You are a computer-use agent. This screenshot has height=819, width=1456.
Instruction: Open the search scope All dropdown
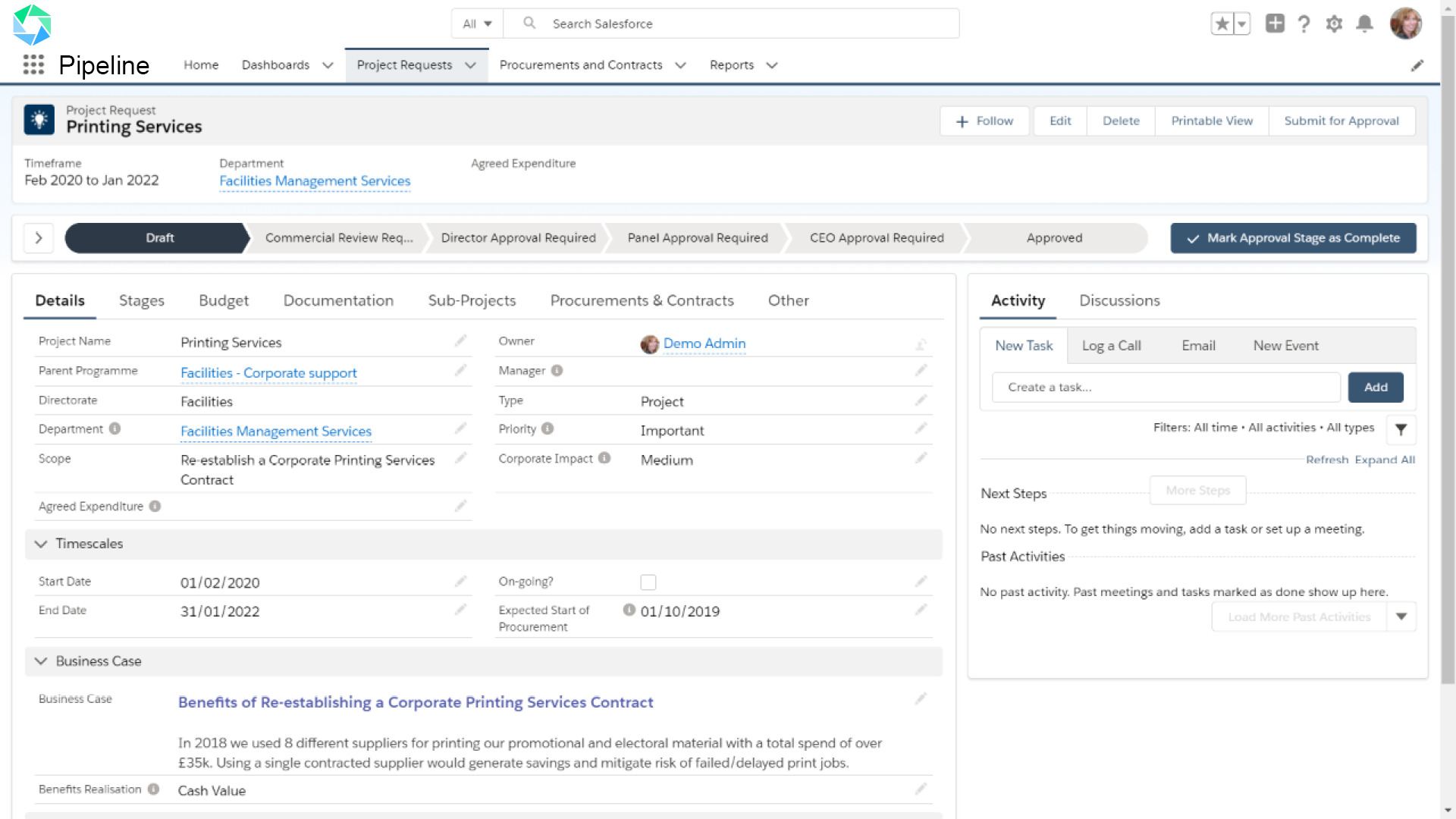477,24
